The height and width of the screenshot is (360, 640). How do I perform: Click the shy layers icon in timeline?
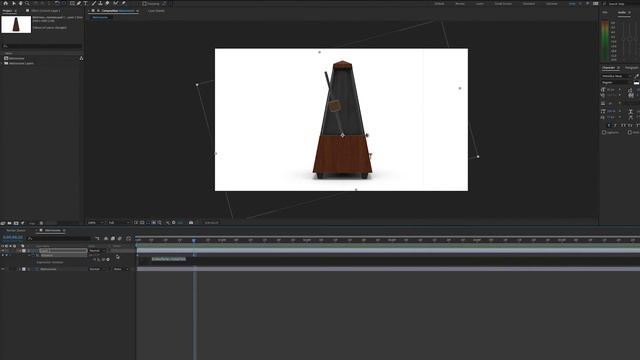(x=106, y=238)
